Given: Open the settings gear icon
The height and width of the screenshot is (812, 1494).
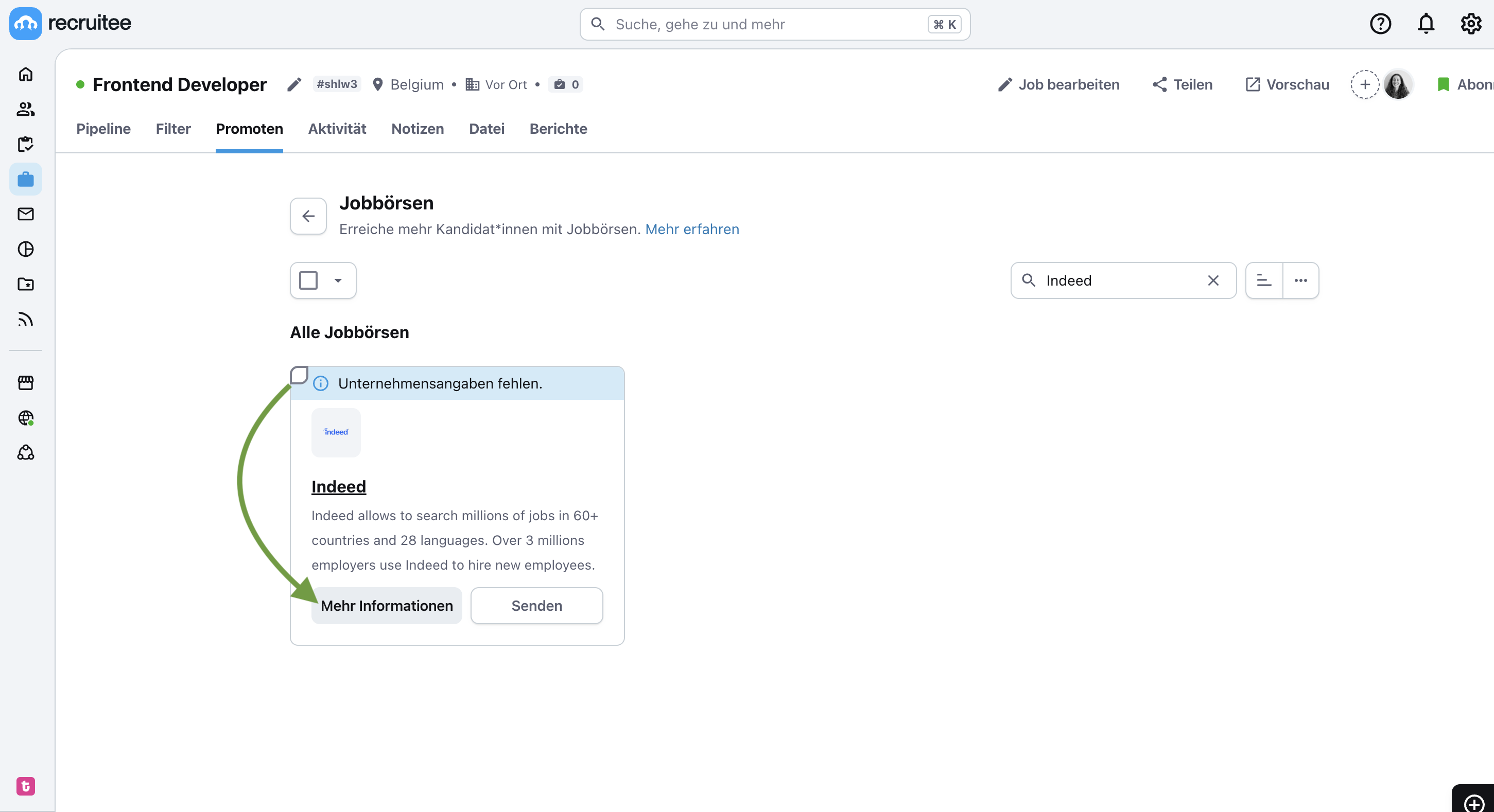Looking at the screenshot, I should [1470, 23].
